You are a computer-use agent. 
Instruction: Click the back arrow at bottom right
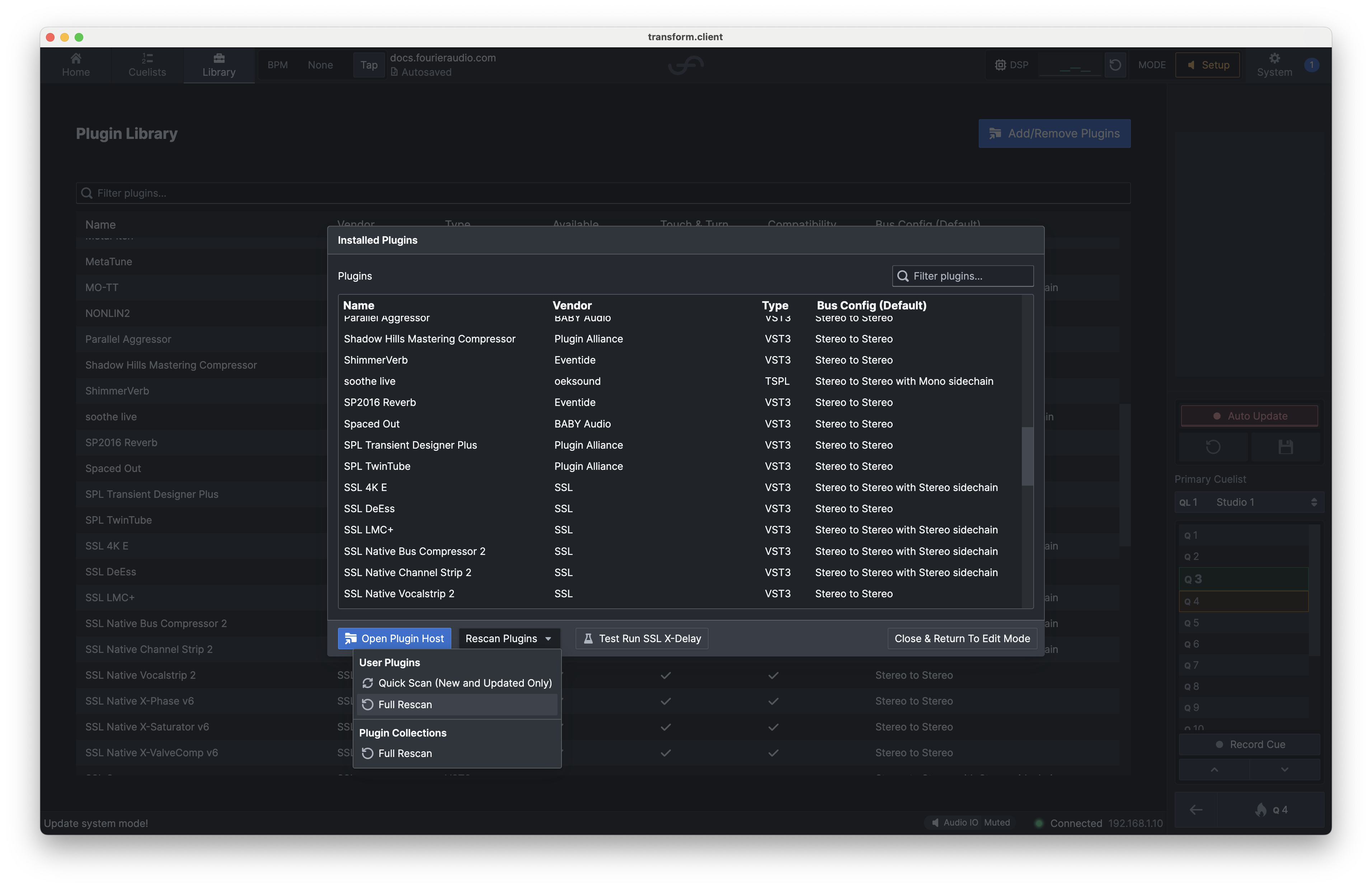click(x=1196, y=810)
